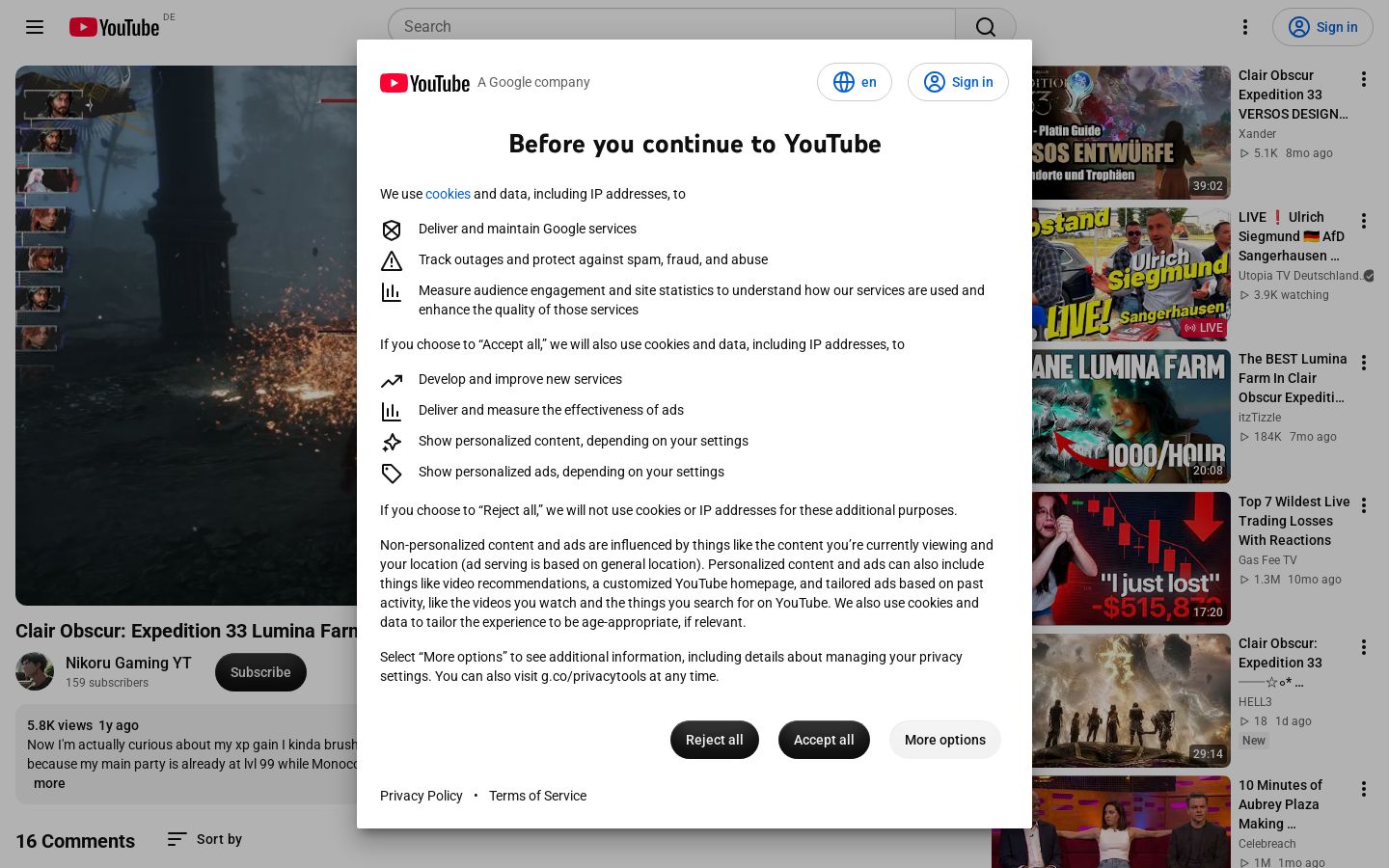Open the header settings three-dot menu
This screenshot has height=868, width=1389.
[1245, 27]
